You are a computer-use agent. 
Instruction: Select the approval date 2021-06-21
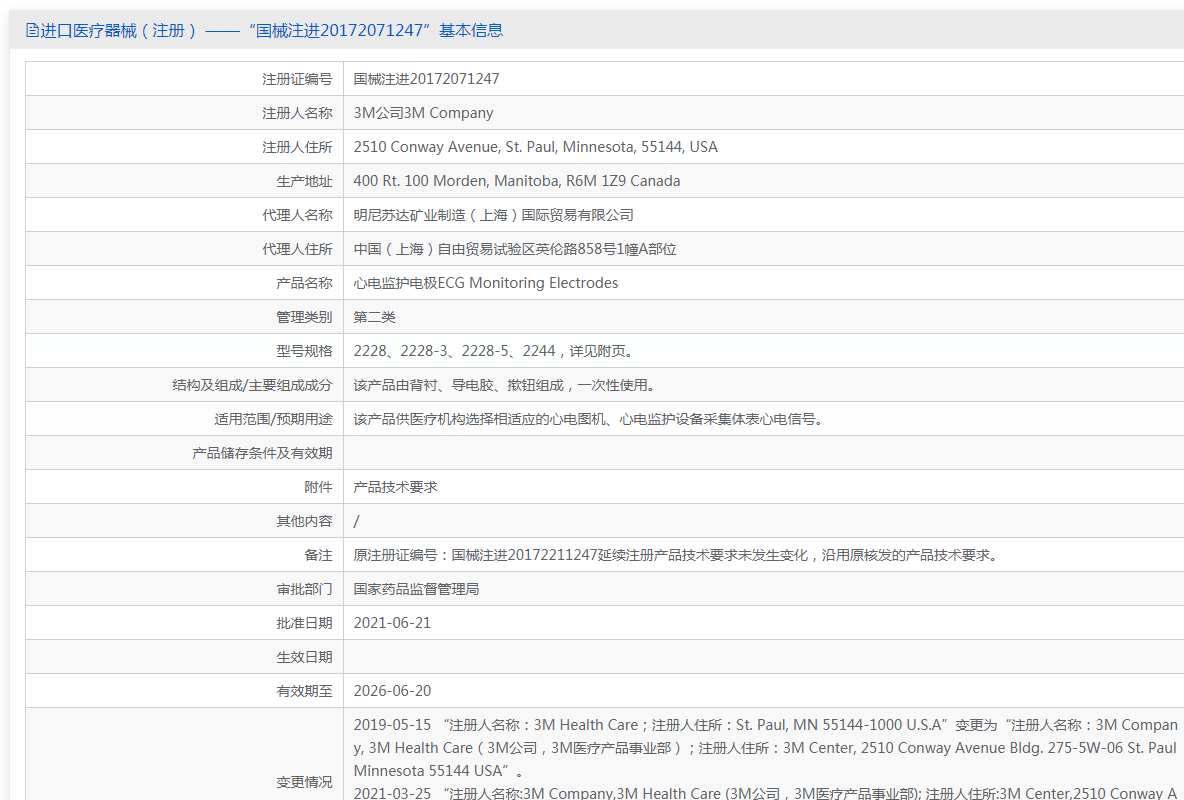coord(392,622)
